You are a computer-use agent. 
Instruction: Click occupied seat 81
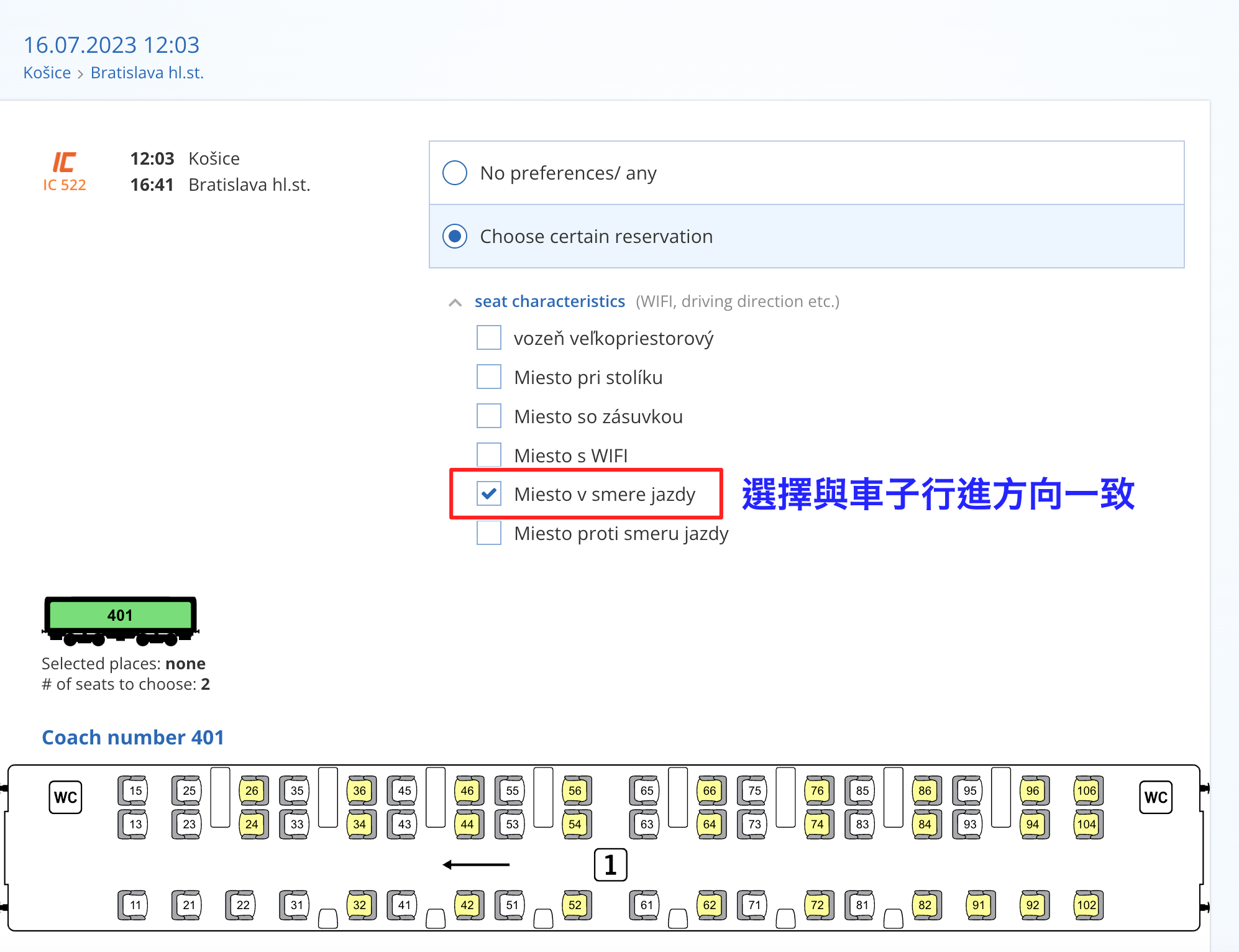(860, 905)
